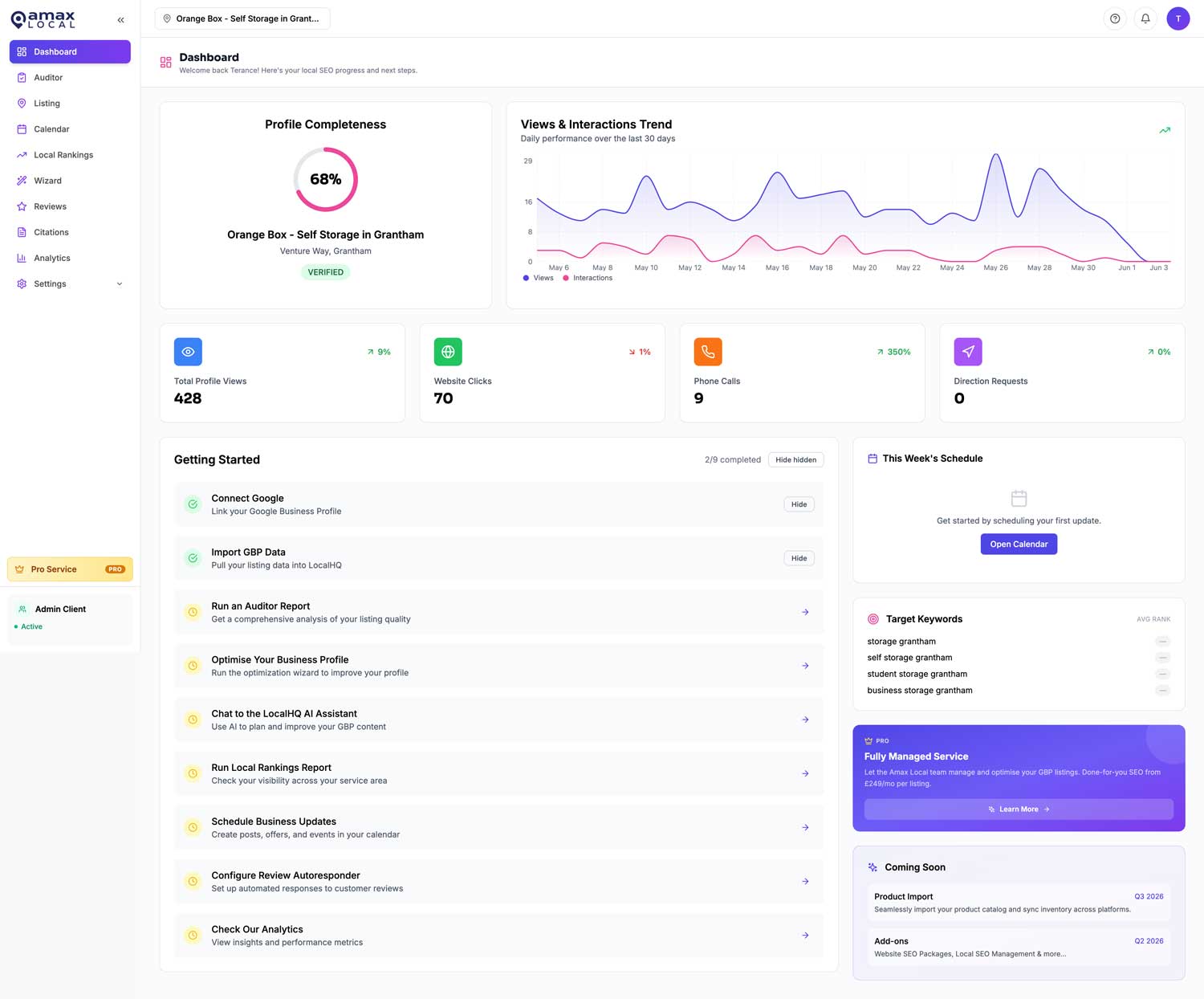Click the Dashboard header grid icon
This screenshot has height=999, width=1204.
pyautogui.click(x=165, y=63)
